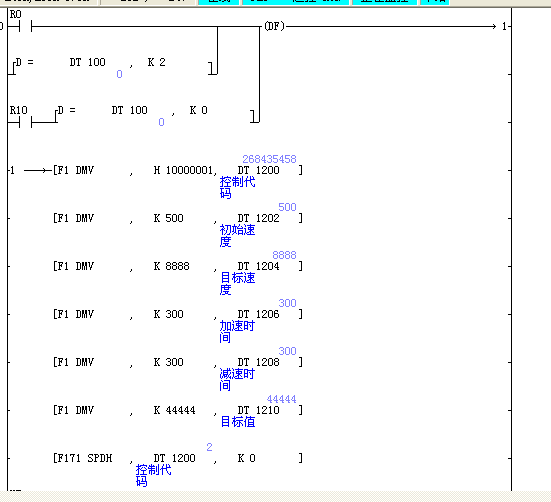This screenshot has height=502, width=551.
Task: Select the D= compare with K 0
Action: point(157,114)
